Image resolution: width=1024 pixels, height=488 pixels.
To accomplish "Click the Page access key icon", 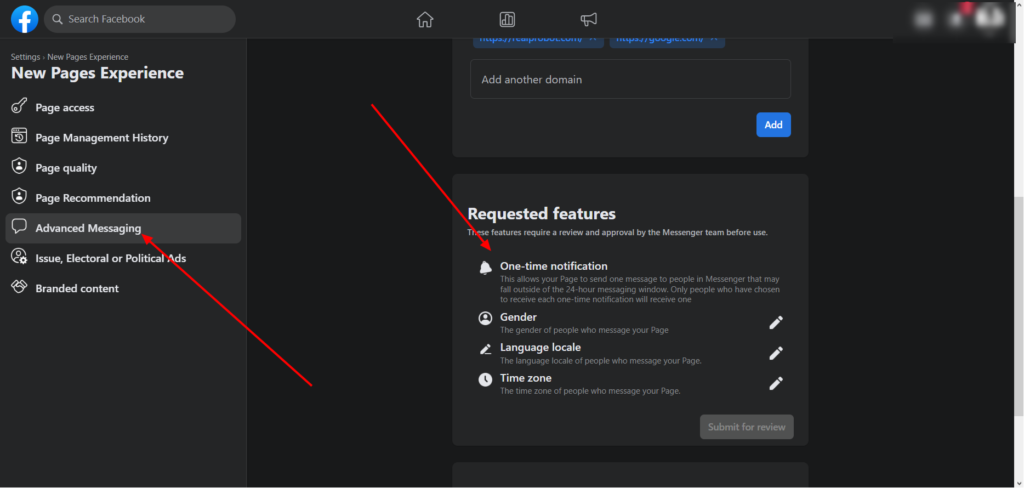I will tap(19, 106).
